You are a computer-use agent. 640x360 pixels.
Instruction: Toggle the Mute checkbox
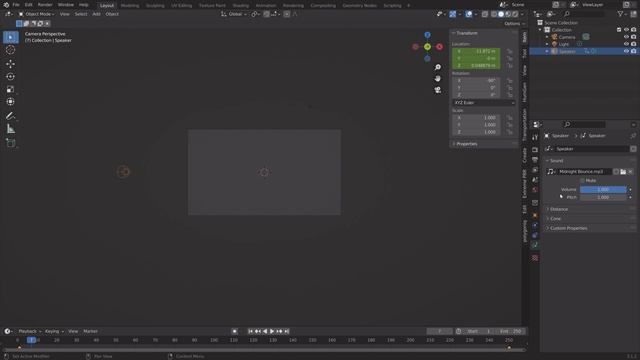pos(582,180)
